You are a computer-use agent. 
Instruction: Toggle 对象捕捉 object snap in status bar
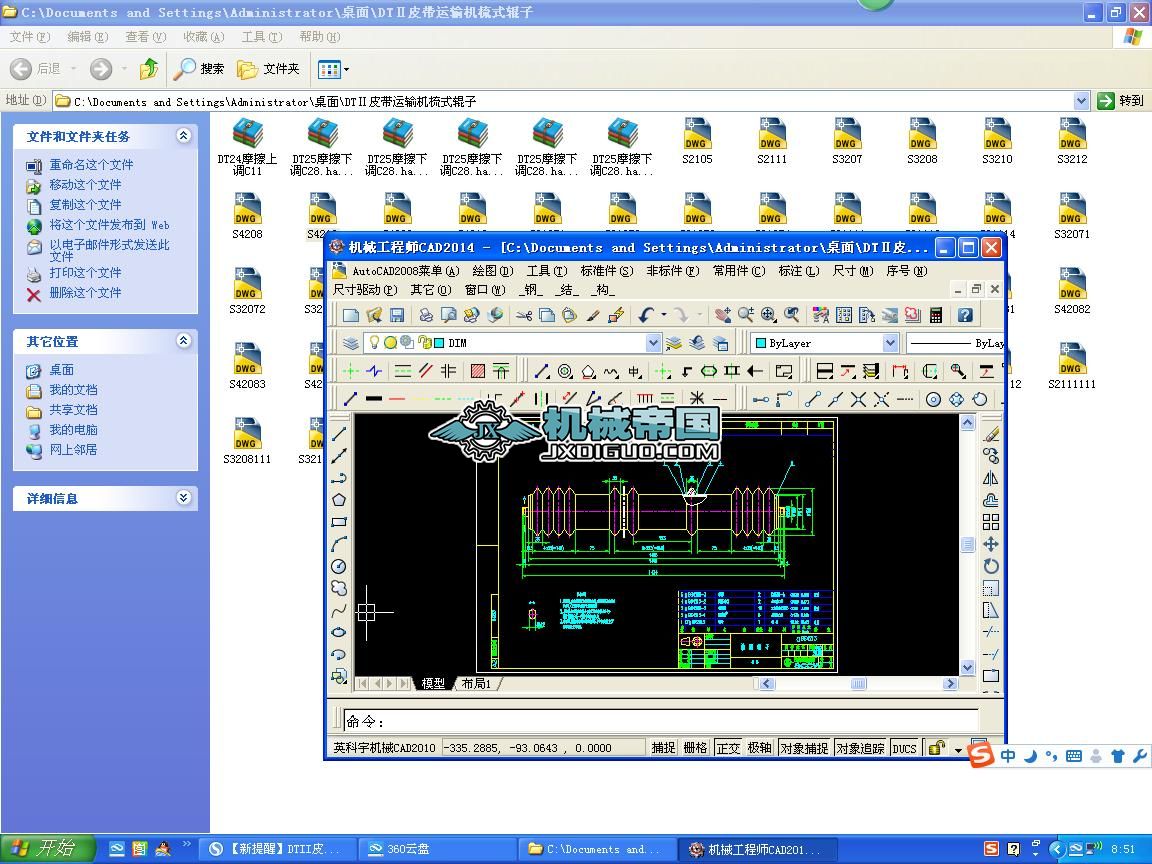click(x=803, y=748)
